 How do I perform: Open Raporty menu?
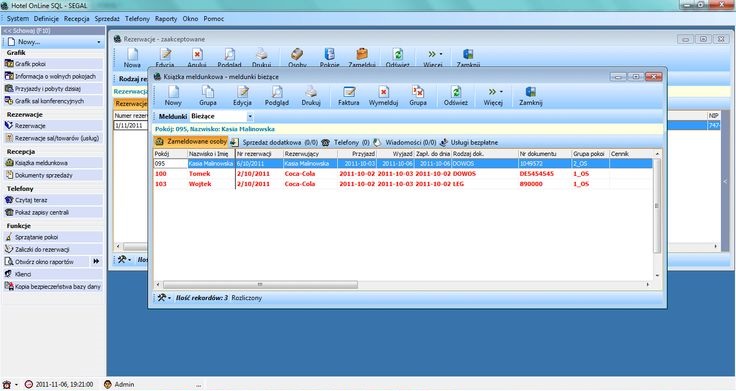[x=166, y=19]
